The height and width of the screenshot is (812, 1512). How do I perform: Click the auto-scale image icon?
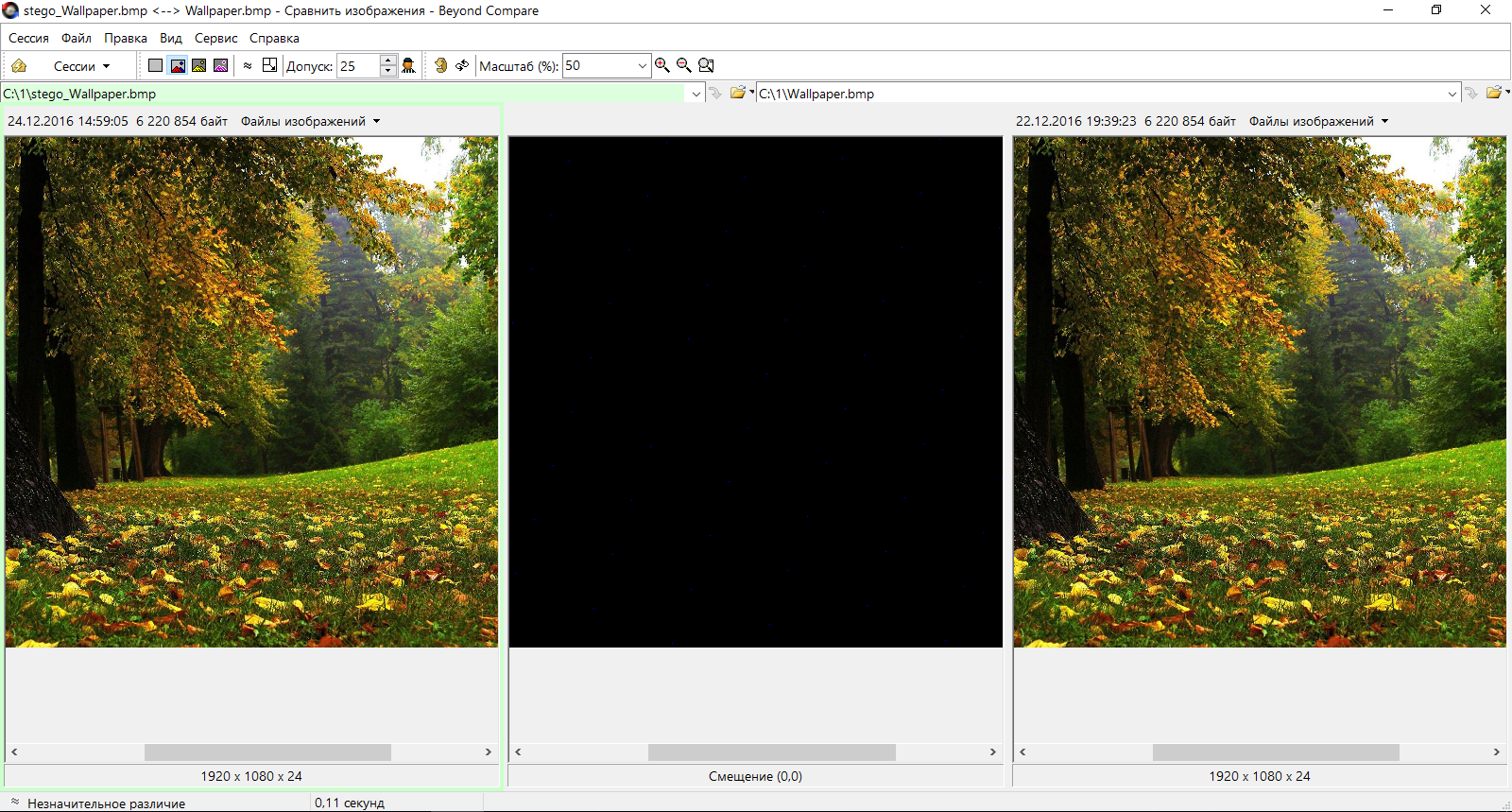(x=270, y=65)
